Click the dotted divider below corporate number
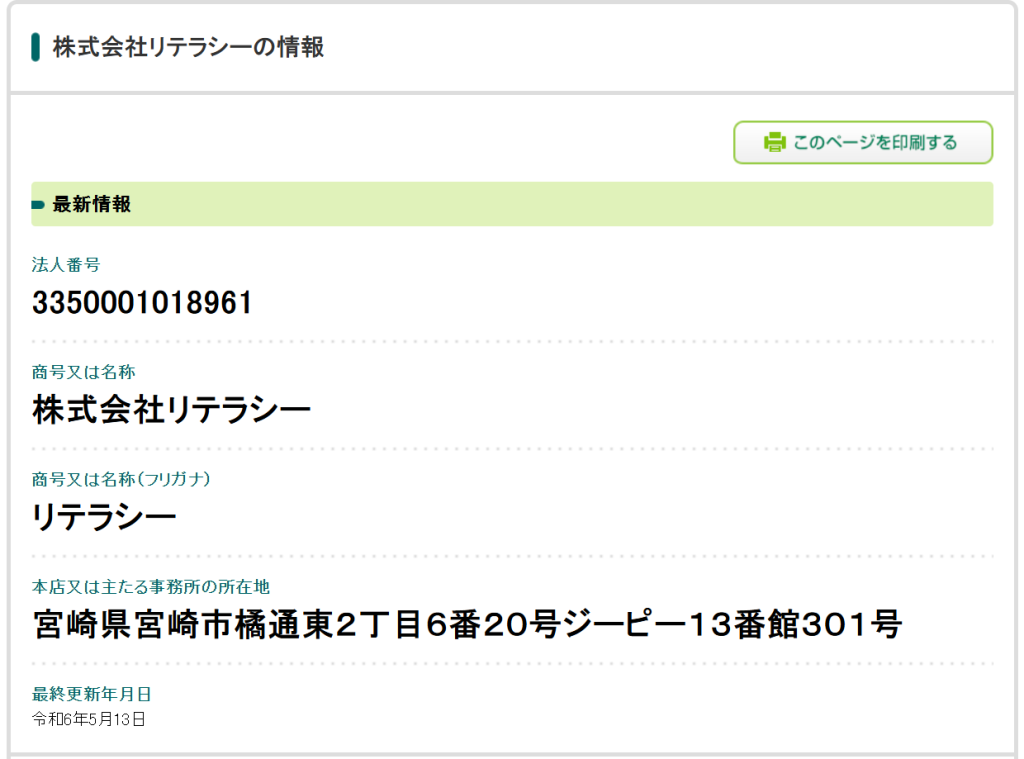1024x759 pixels. click(x=512, y=342)
